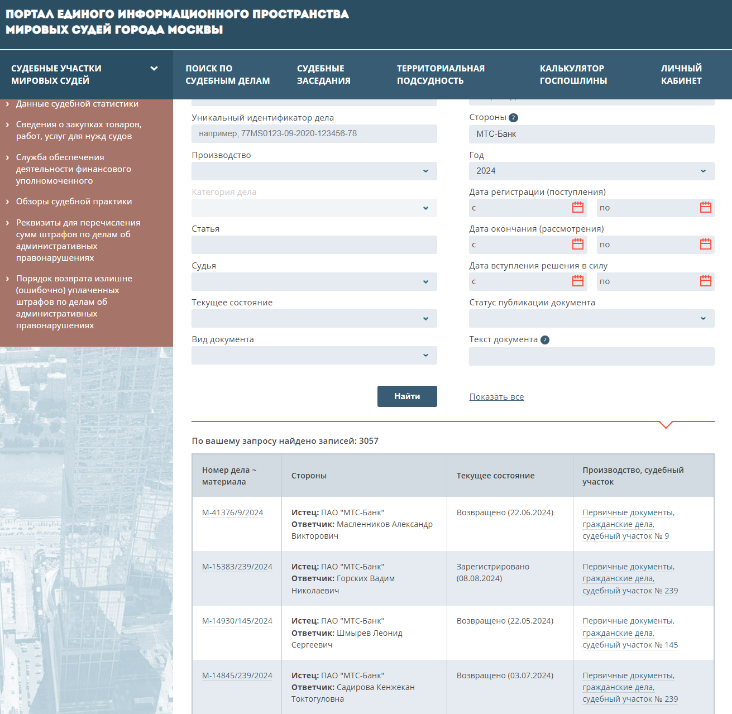Open the Статус публикации документа dropdown
Image resolution: width=732 pixels, height=714 pixels.
coord(591,319)
